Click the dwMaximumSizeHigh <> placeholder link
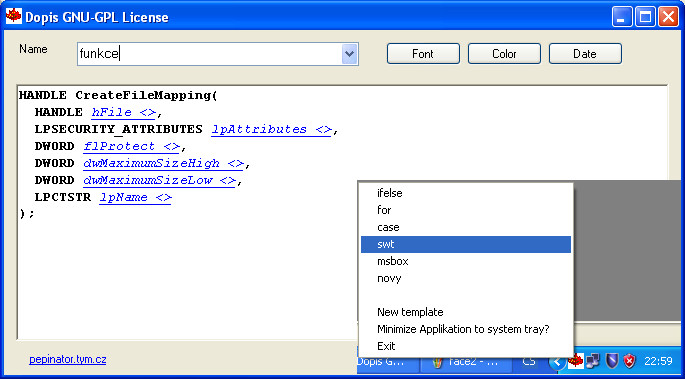This screenshot has width=685, height=379. [163, 164]
